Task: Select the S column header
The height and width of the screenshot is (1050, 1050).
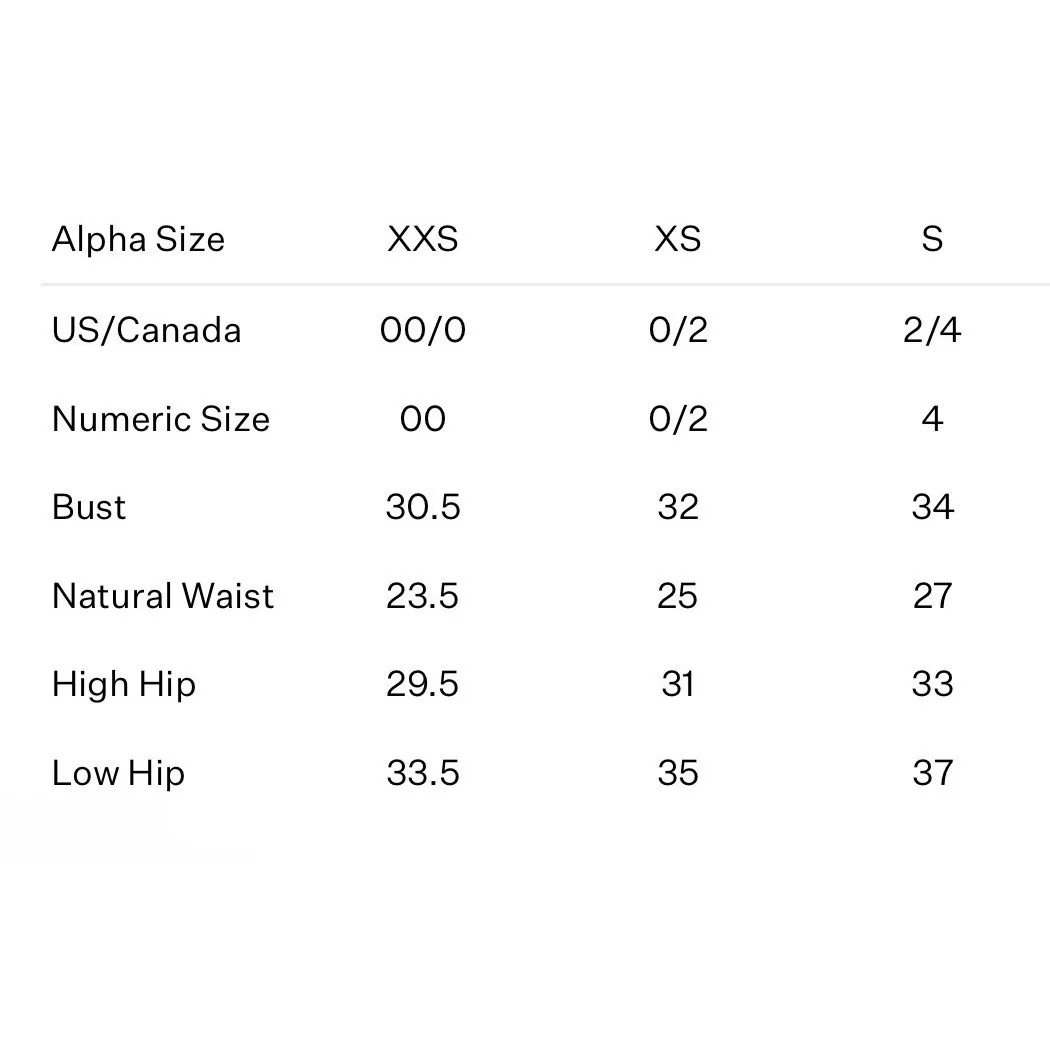Action: coord(931,240)
